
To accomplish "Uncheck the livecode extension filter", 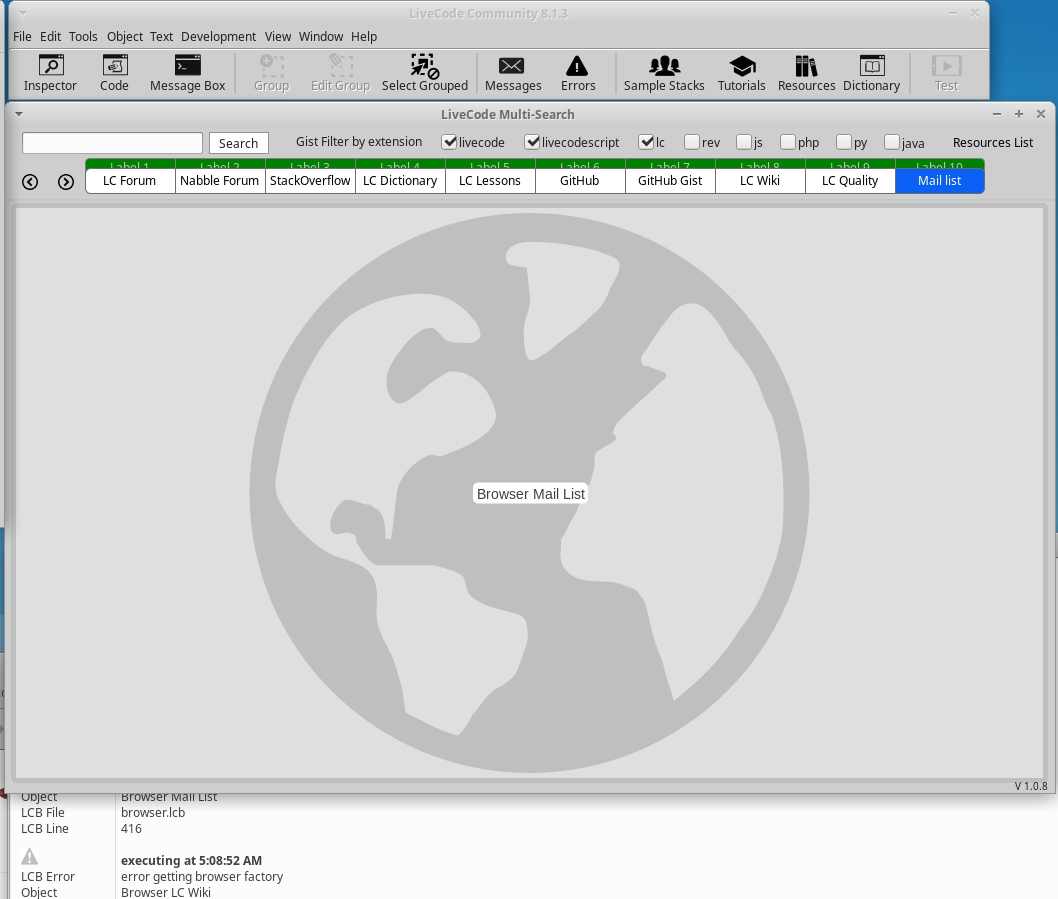I will point(450,142).
